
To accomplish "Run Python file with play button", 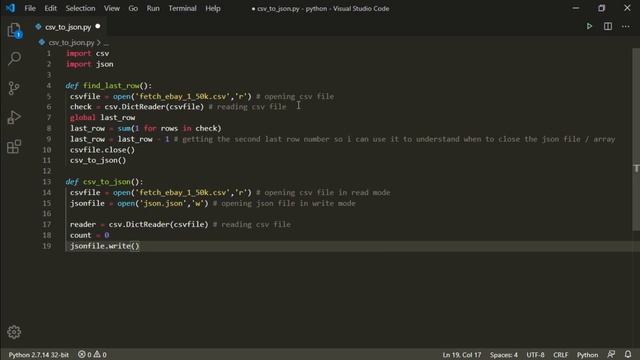I will click(x=589, y=27).
